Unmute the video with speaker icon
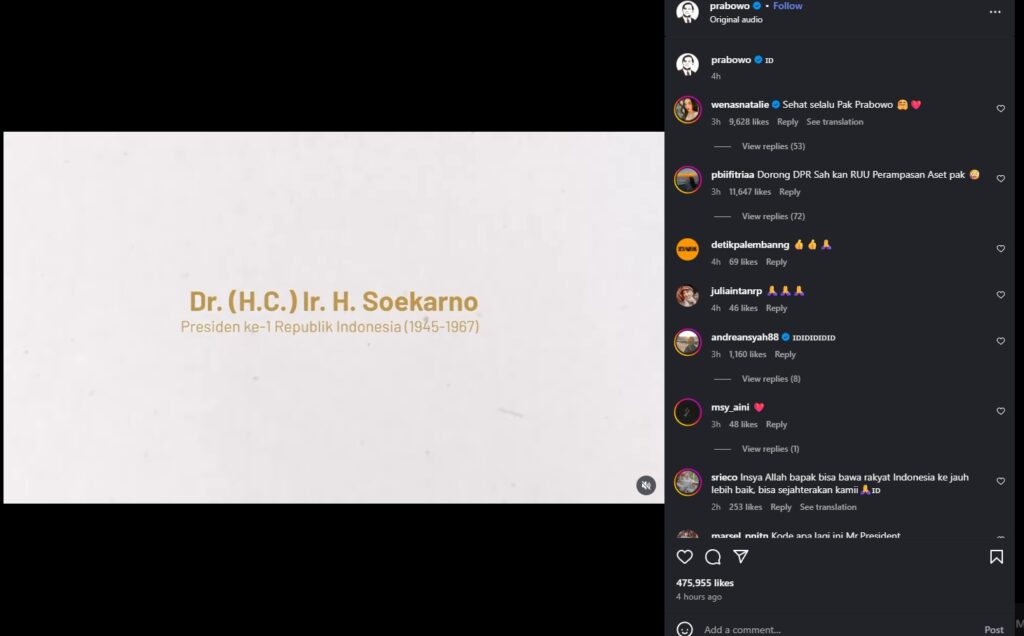Screen dimensions: 1024x636 tap(646, 485)
